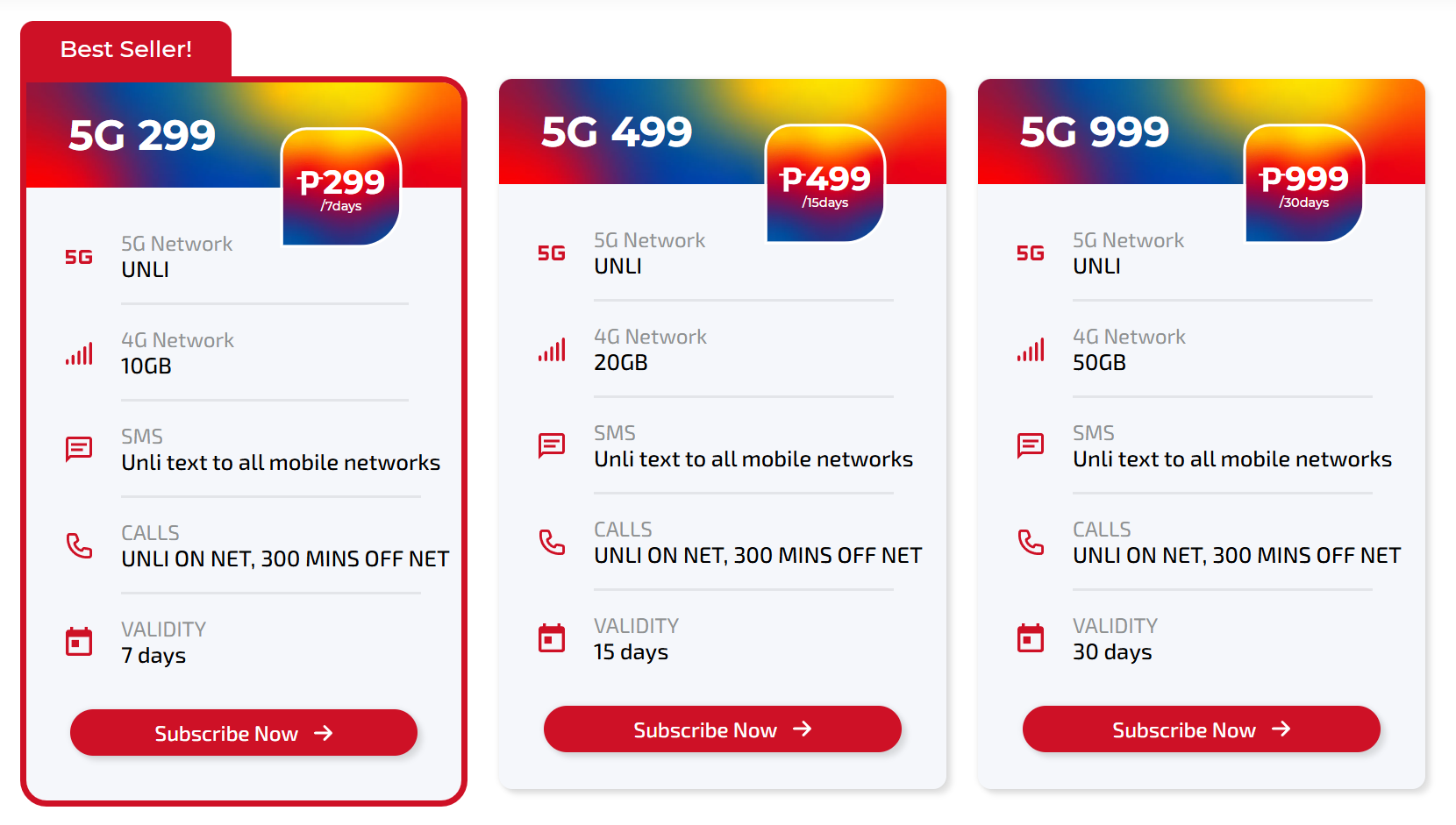Click the P999 /30days price badge

pos(1304,183)
